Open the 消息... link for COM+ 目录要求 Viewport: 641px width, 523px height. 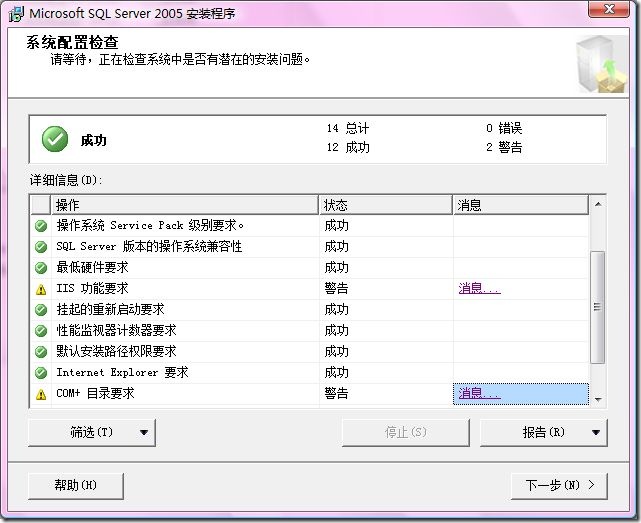point(480,393)
